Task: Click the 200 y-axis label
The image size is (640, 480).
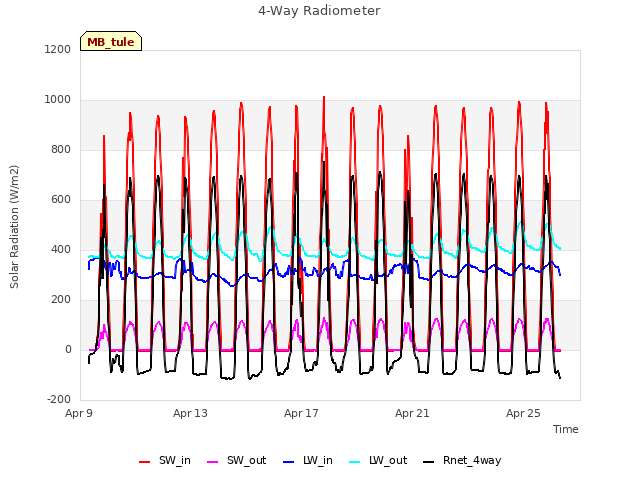Action: click(61, 300)
